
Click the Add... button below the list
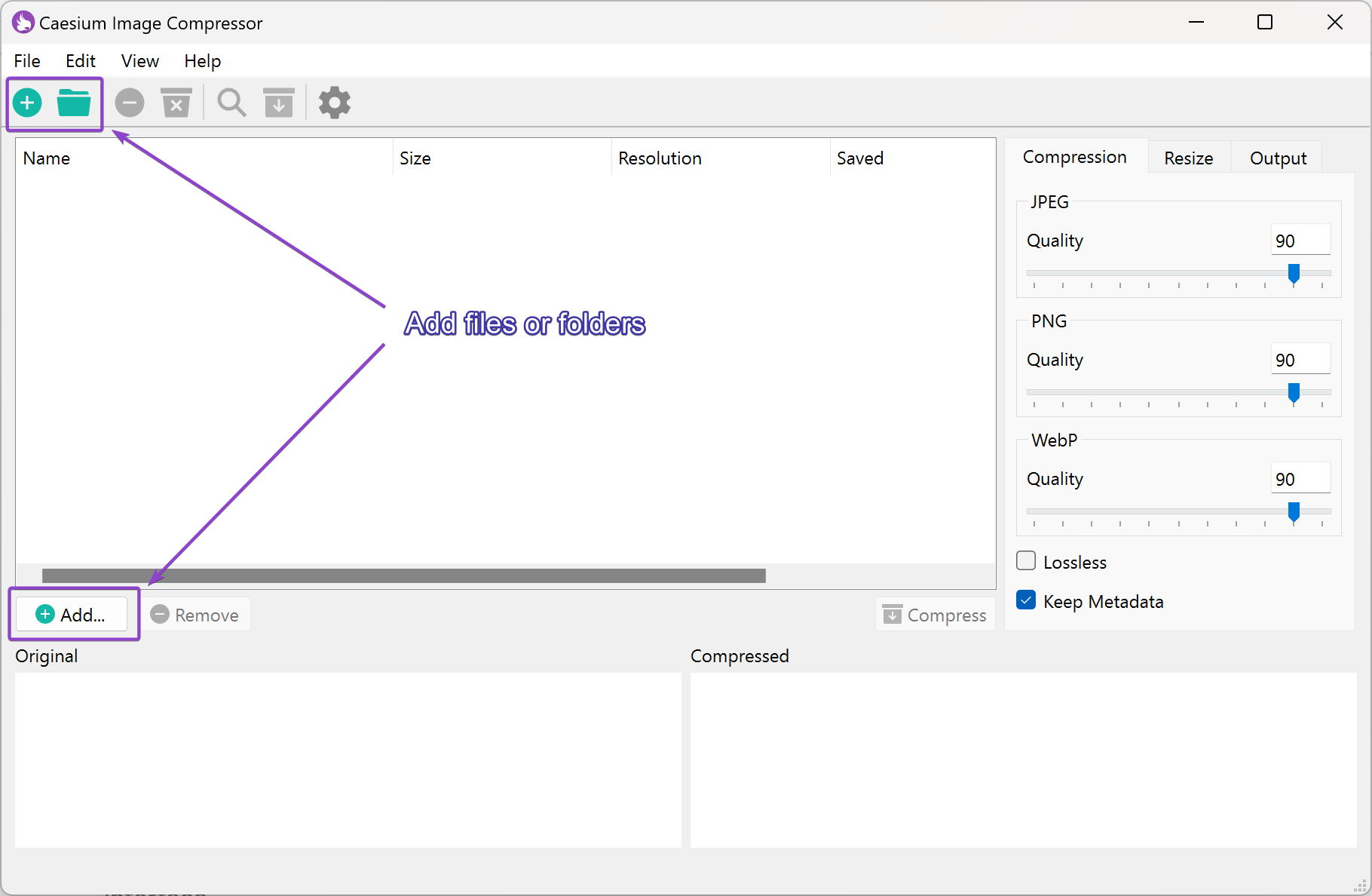(72, 615)
